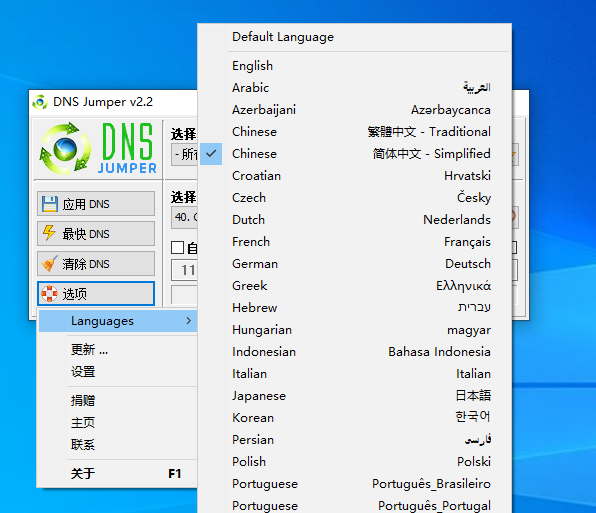
Task: Click the DNS Jumper v2.2 title text
Action: click(103, 102)
